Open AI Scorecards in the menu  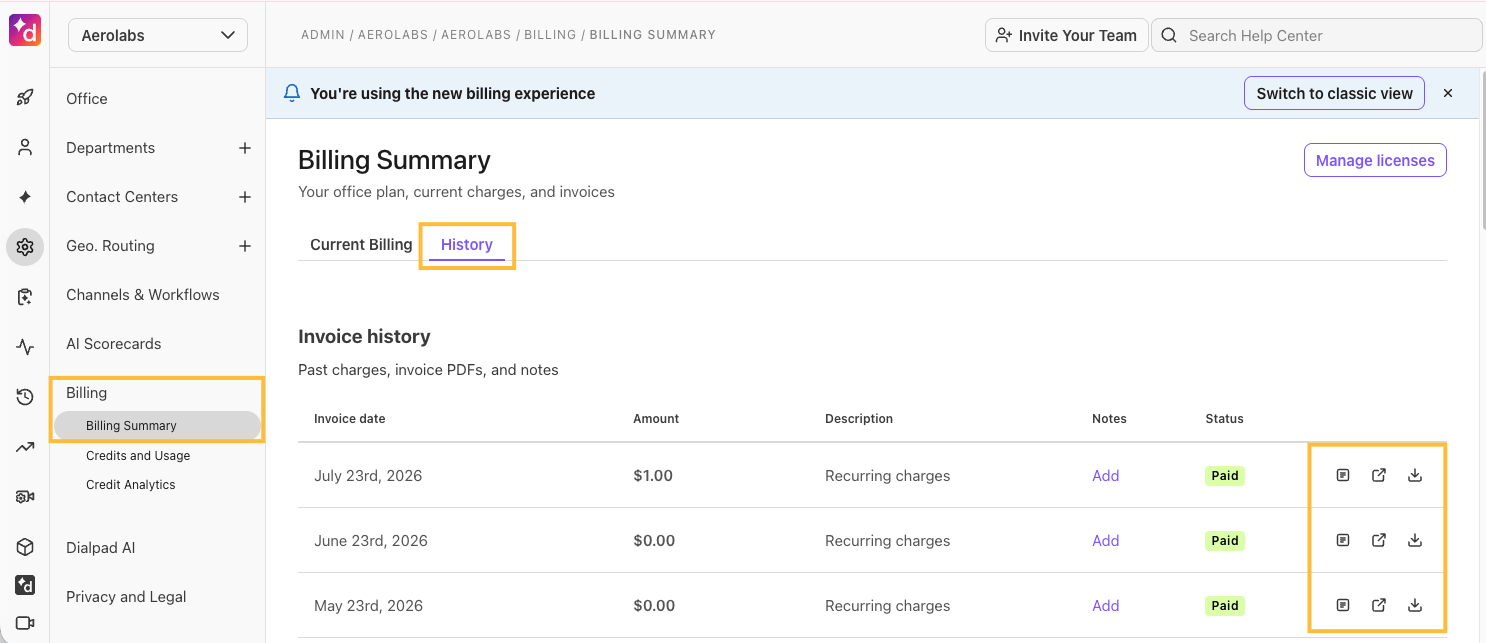[x=114, y=343]
